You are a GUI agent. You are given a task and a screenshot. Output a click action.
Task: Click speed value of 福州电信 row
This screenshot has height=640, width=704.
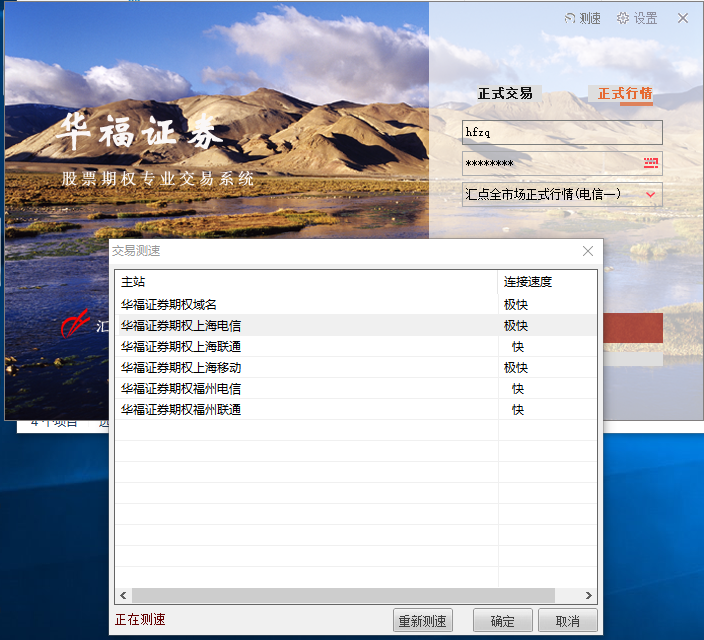(x=518, y=388)
